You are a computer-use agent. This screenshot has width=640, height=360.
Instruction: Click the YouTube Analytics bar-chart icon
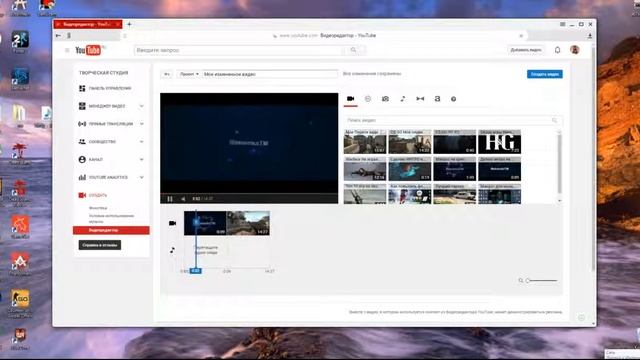(x=82, y=177)
